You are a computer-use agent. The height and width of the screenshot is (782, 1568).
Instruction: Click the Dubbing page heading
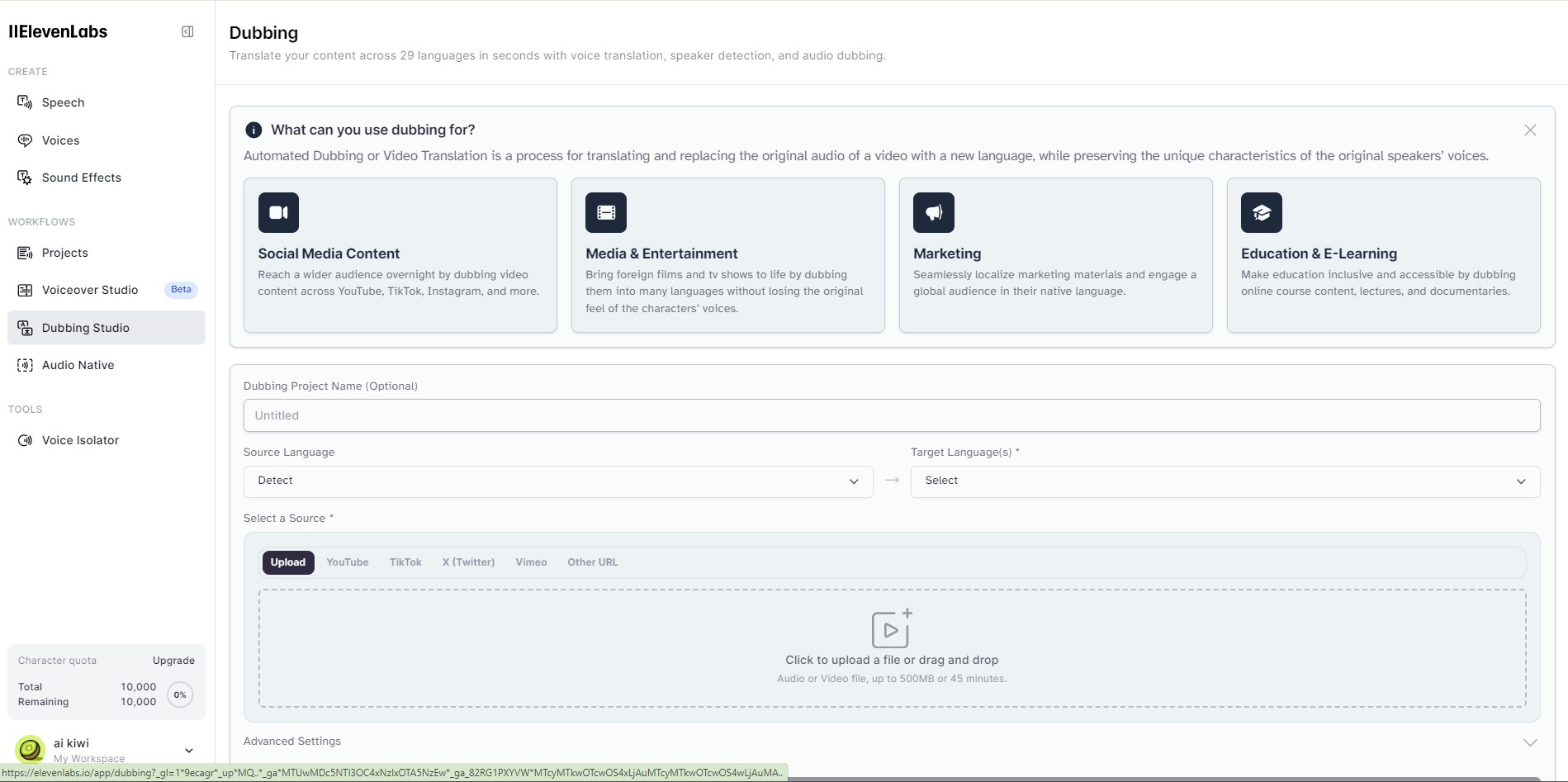[263, 33]
